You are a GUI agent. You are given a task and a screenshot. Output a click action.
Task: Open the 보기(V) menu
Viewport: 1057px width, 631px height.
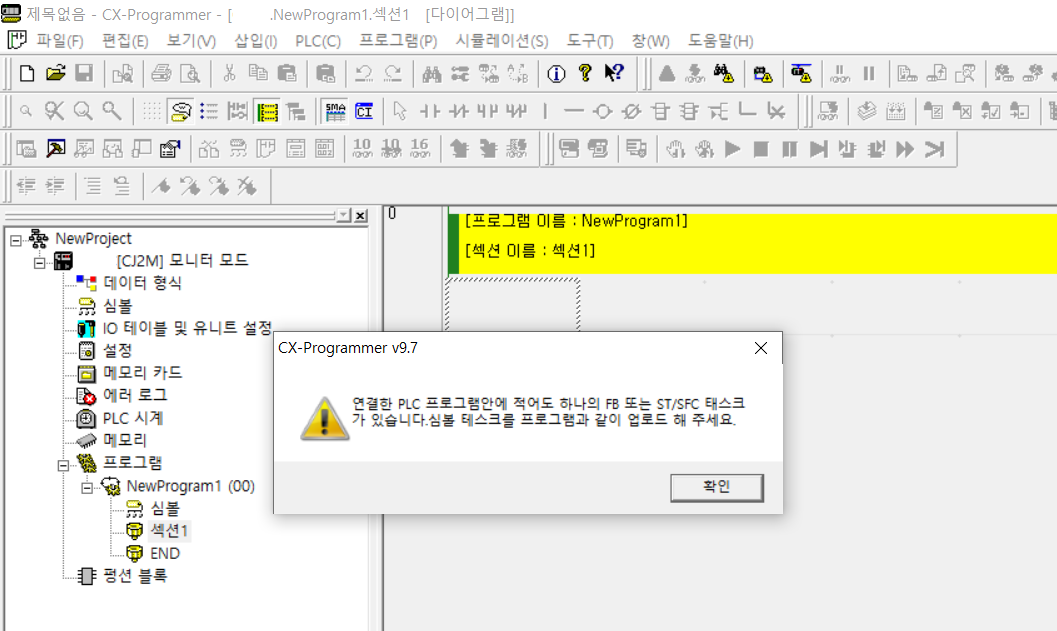(191, 41)
